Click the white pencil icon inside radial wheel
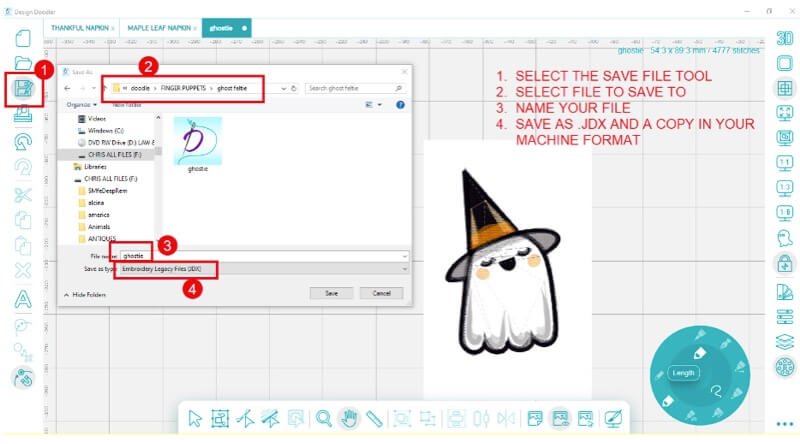Screen dimensions: 800x444 (x=699, y=353)
